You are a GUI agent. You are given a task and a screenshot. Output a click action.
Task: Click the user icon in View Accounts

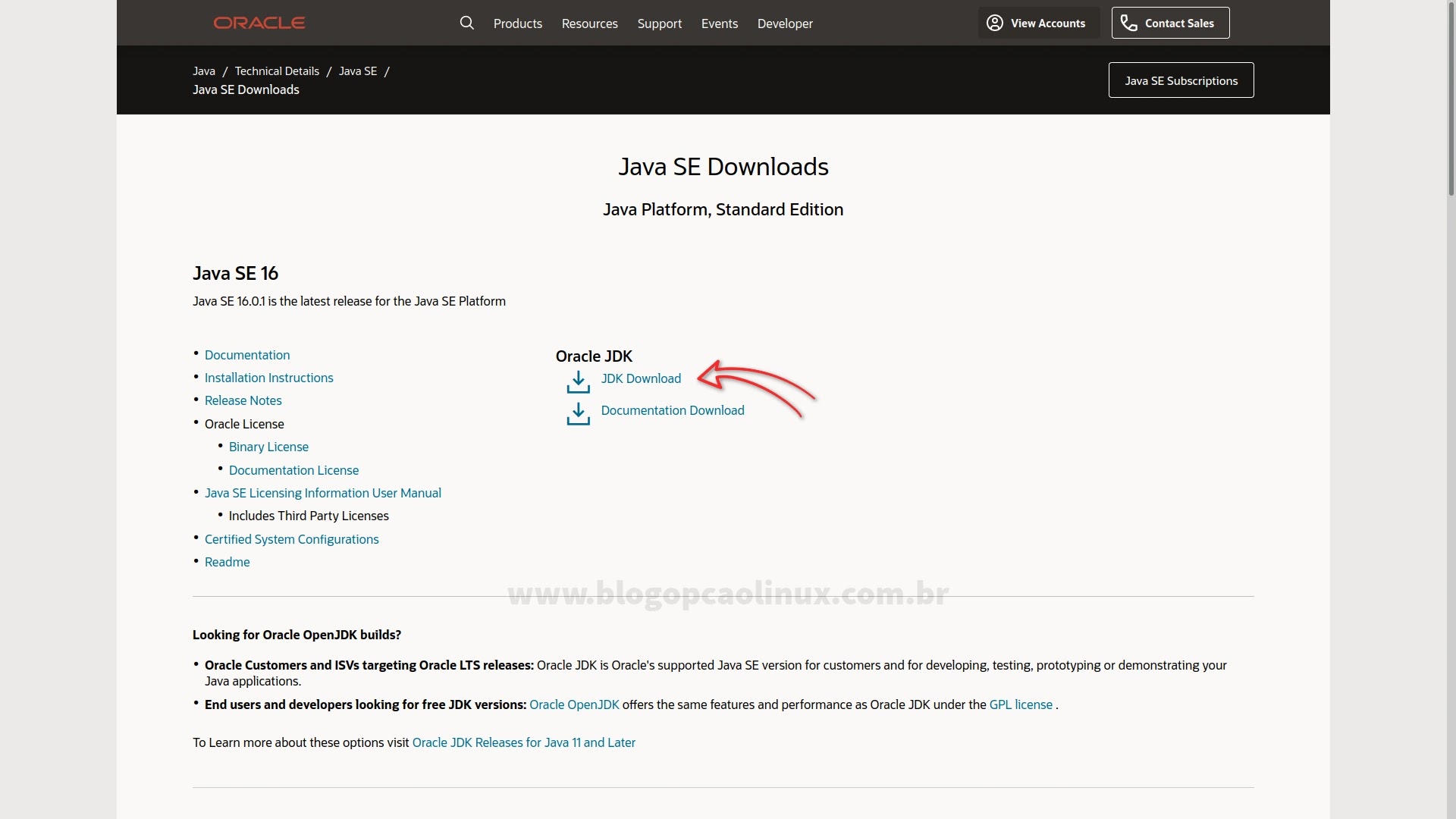pyautogui.click(x=994, y=23)
